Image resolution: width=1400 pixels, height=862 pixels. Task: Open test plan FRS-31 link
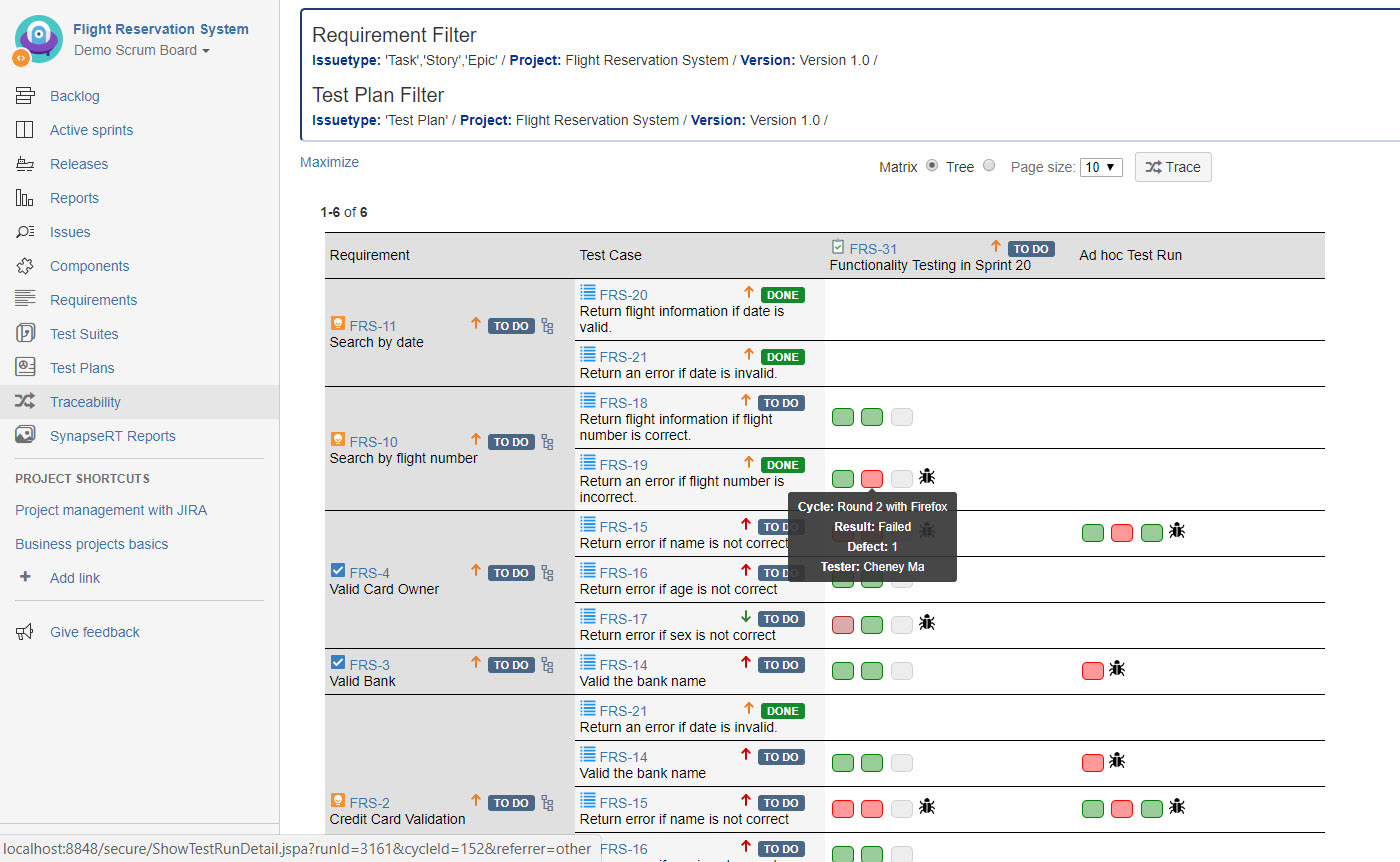point(873,249)
